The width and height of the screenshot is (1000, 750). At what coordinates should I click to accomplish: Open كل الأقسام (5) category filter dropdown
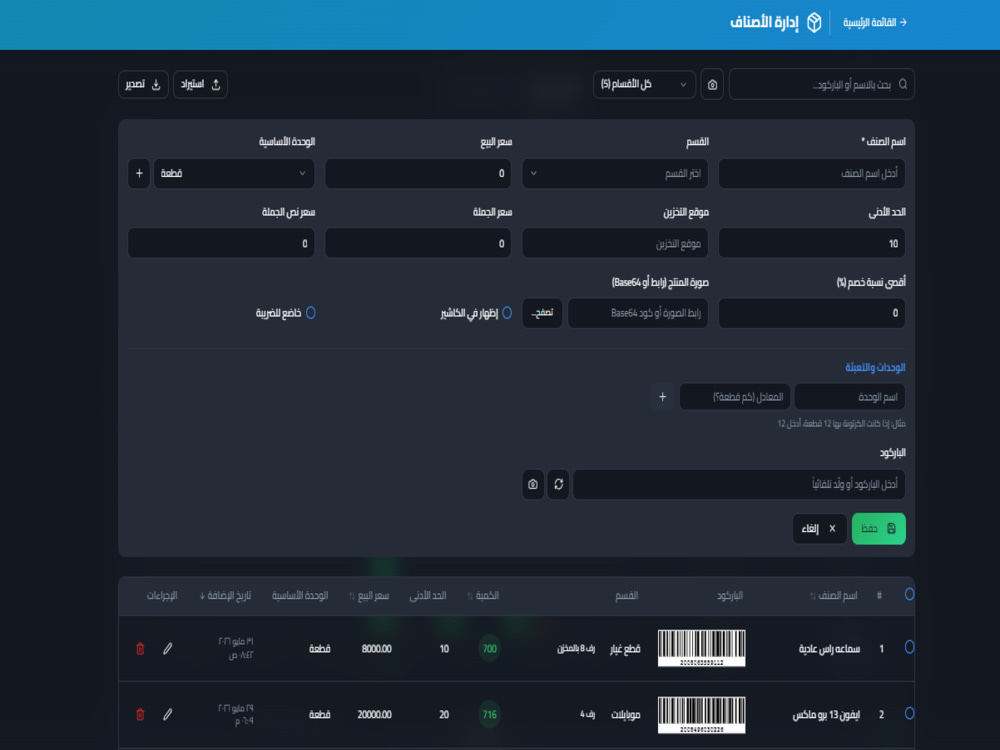[644, 84]
